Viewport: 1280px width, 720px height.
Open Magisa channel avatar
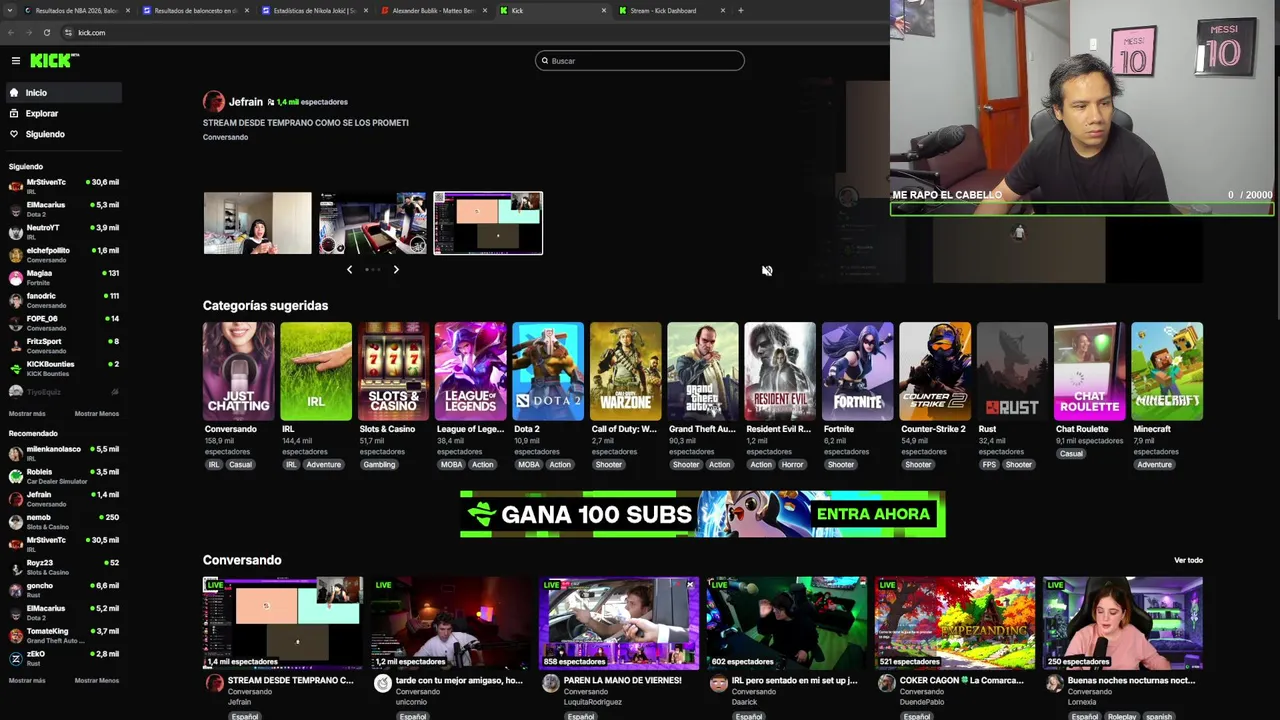[15, 277]
